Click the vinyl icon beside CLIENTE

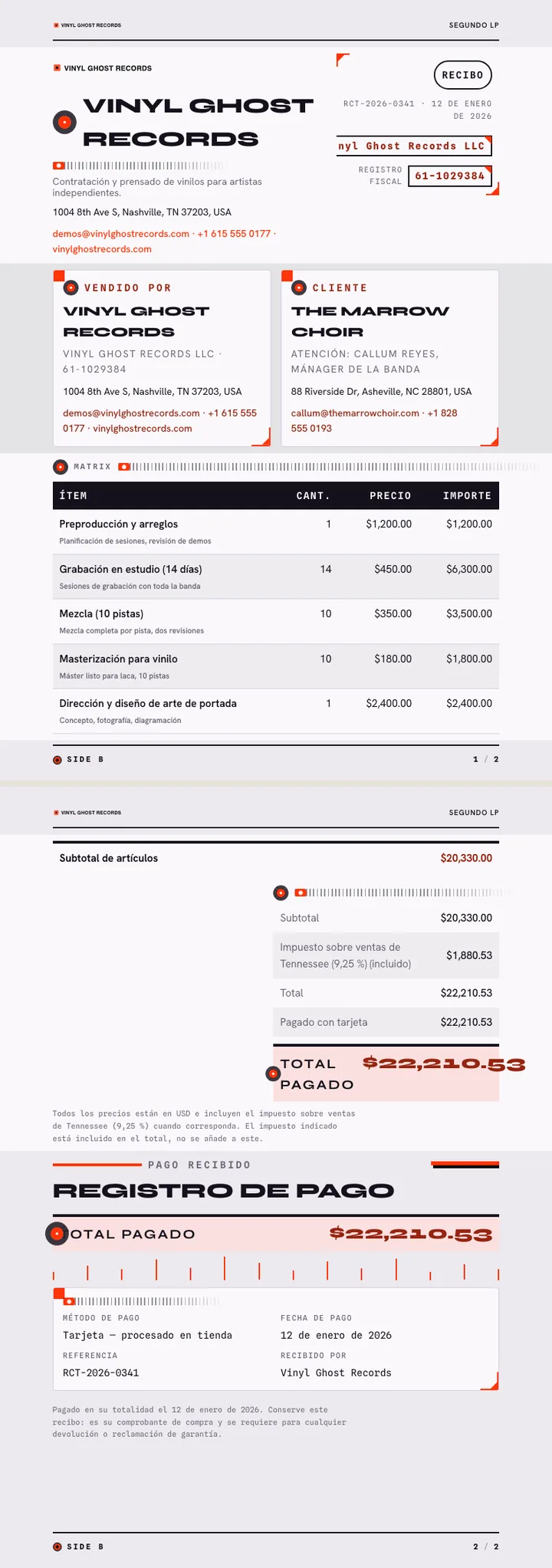point(299,288)
